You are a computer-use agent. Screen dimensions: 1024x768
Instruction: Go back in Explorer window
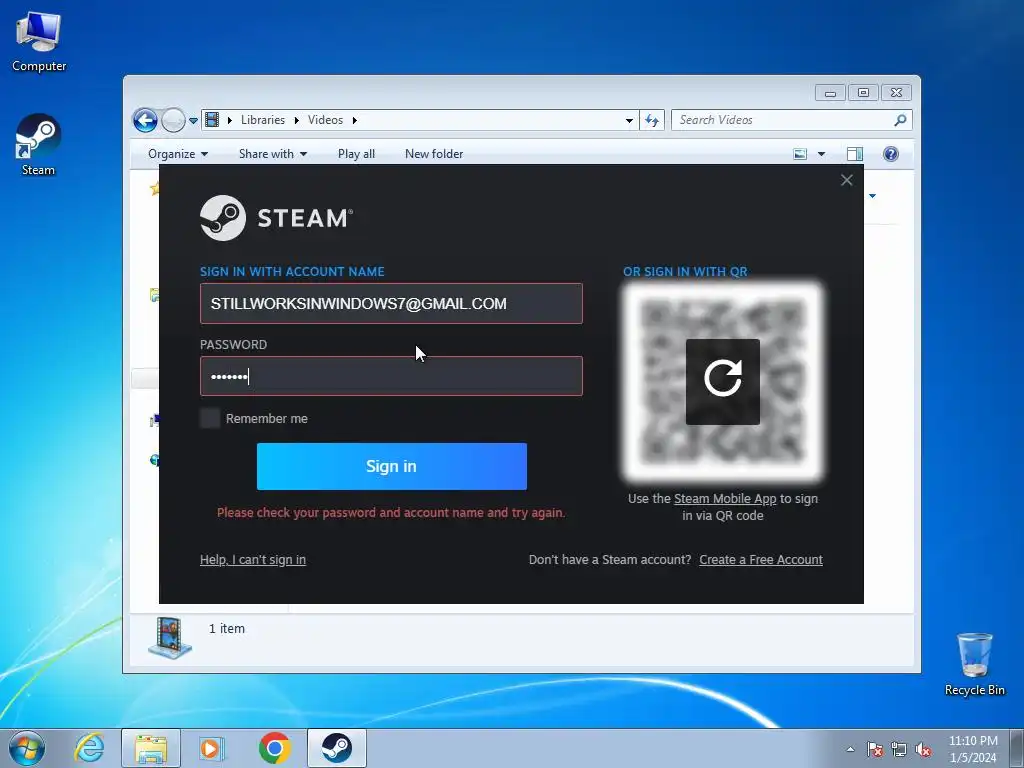145,120
